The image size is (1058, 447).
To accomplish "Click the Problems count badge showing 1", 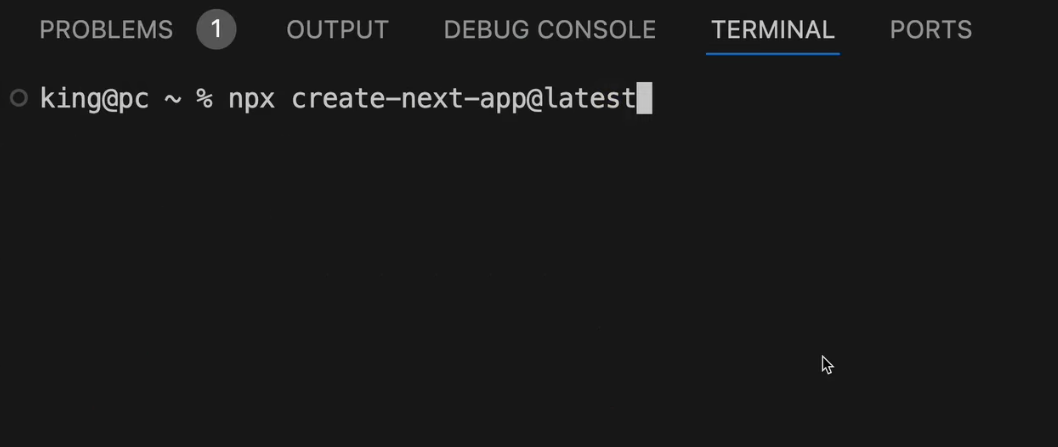I will [216, 30].
